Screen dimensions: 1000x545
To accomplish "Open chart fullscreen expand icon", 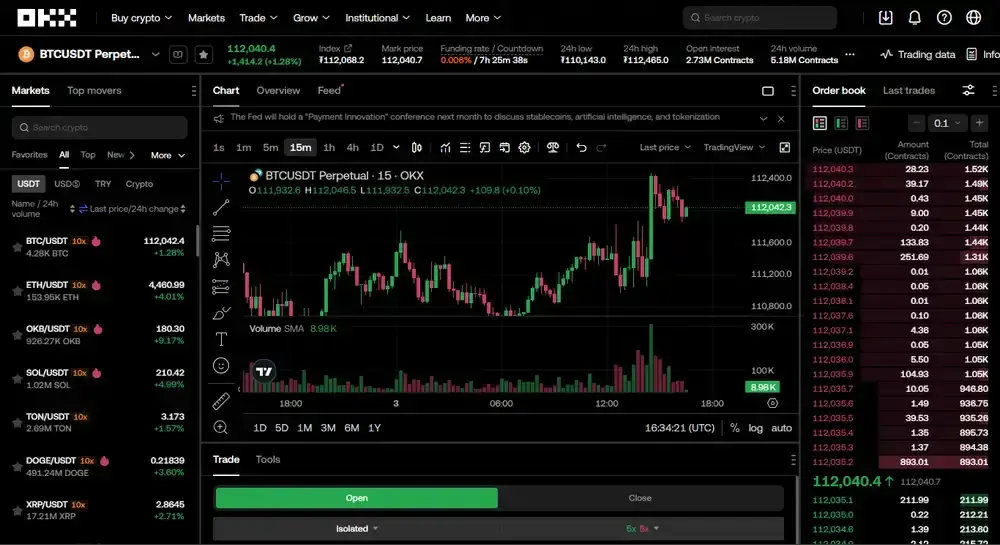I will (784, 148).
